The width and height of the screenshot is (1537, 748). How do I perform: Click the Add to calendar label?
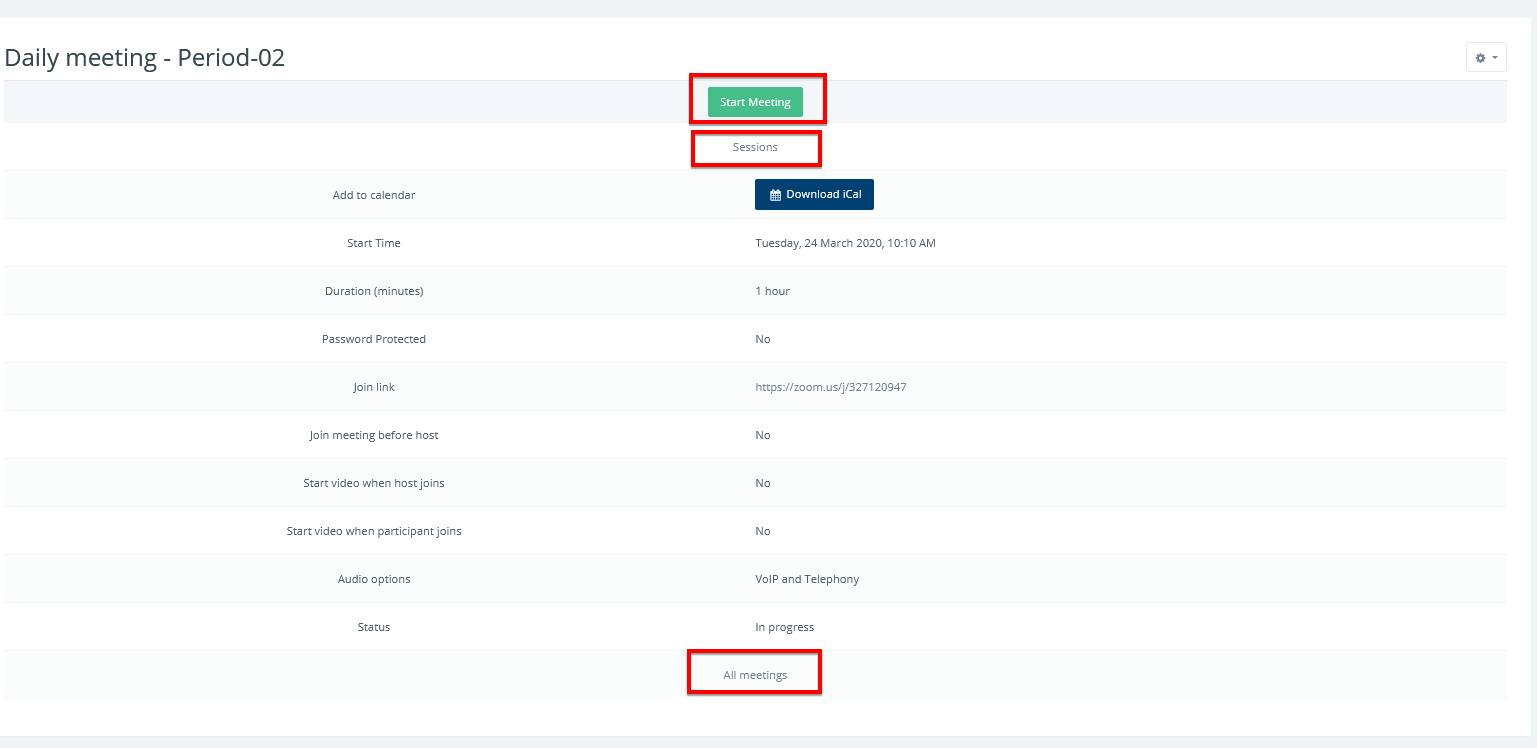pos(374,195)
